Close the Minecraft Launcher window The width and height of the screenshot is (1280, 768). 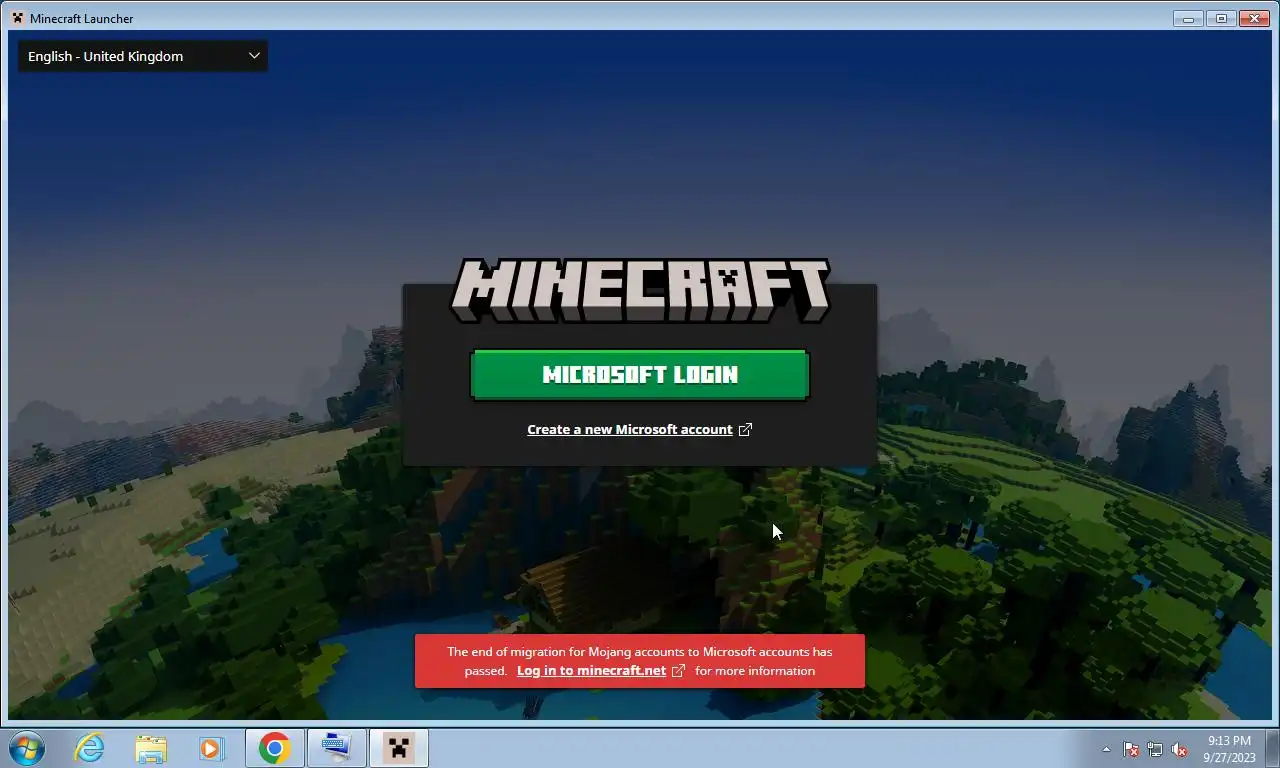[x=1254, y=18]
